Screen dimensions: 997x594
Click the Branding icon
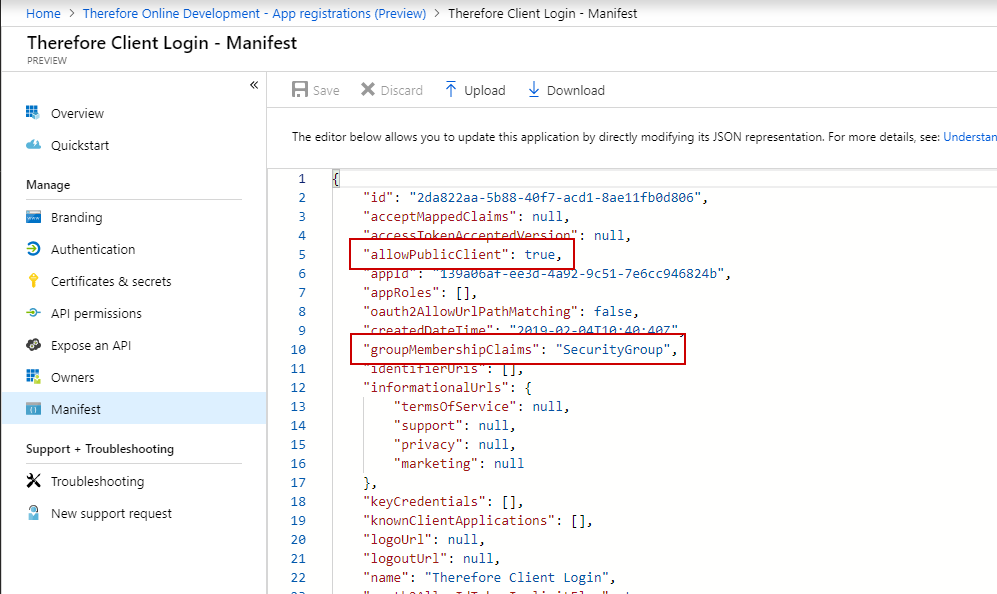(x=33, y=217)
